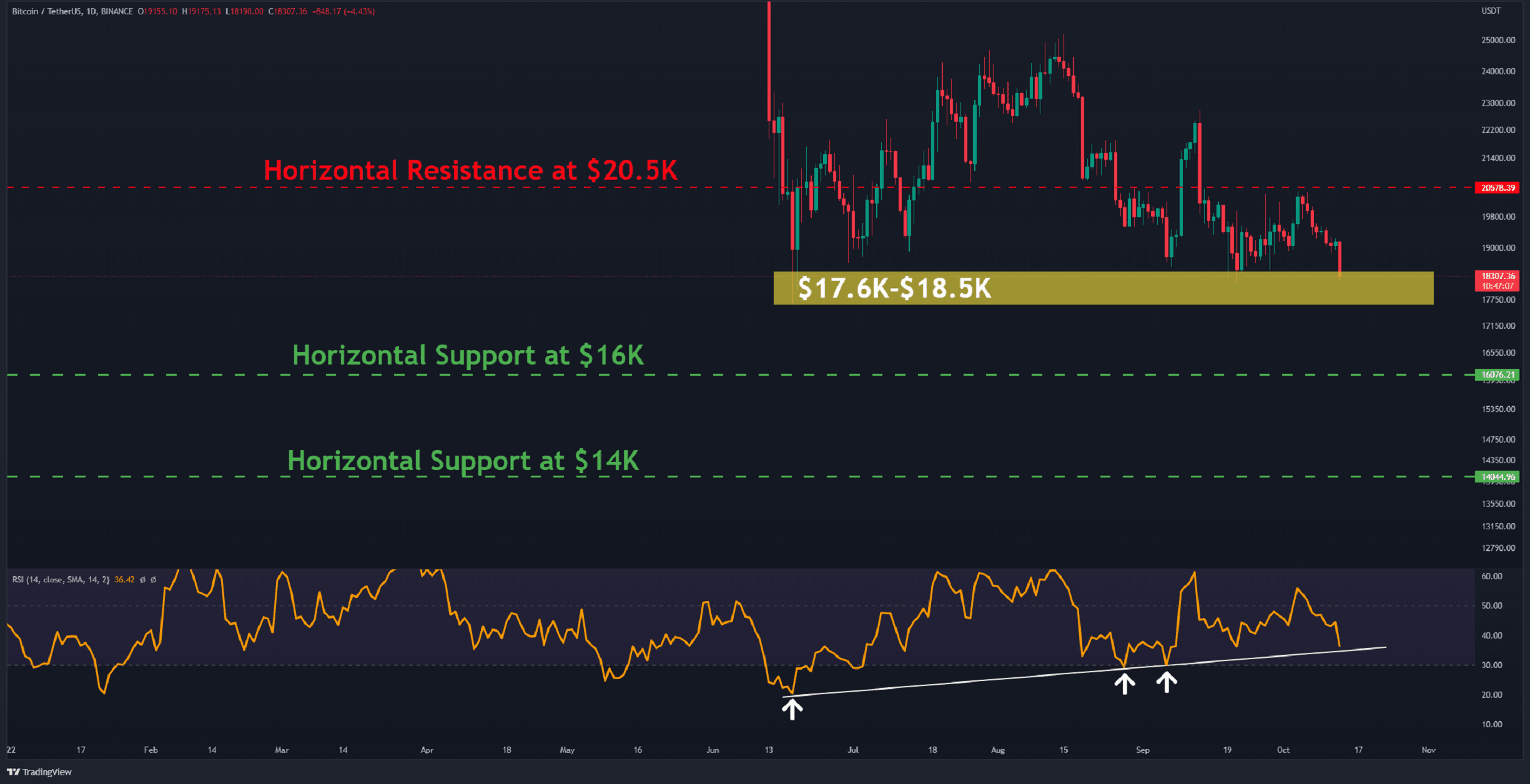Viewport: 1530px width, 784px height.
Task: Click the close value C18307.36
Action: [287, 11]
